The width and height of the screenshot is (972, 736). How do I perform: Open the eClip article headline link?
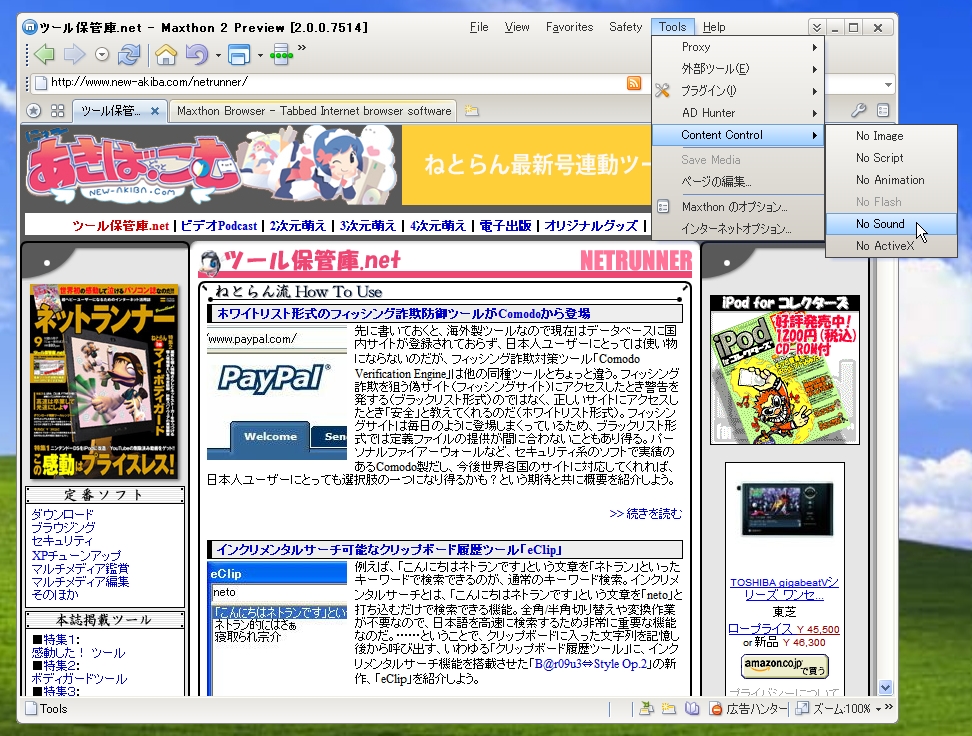(389, 550)
